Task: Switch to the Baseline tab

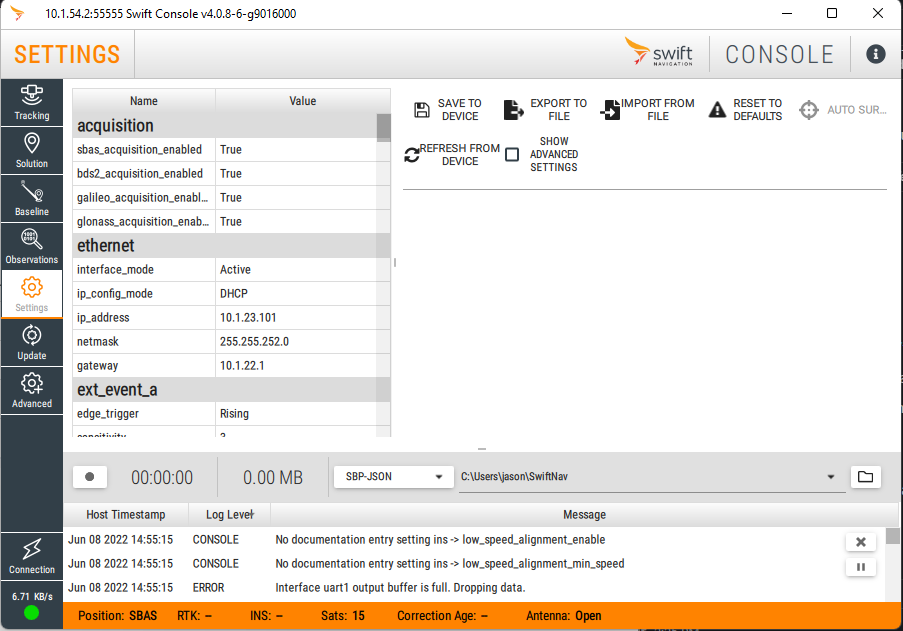Action: click(x=32, y=199)
